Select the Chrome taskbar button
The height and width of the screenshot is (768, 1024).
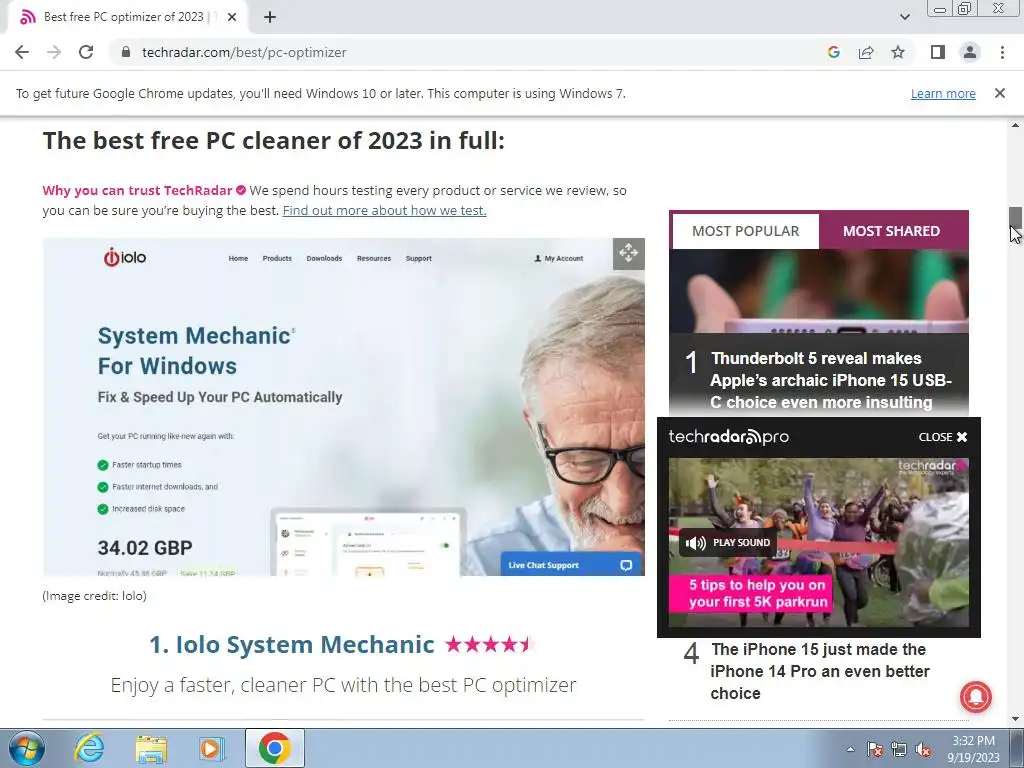click(x=275, y=748)
